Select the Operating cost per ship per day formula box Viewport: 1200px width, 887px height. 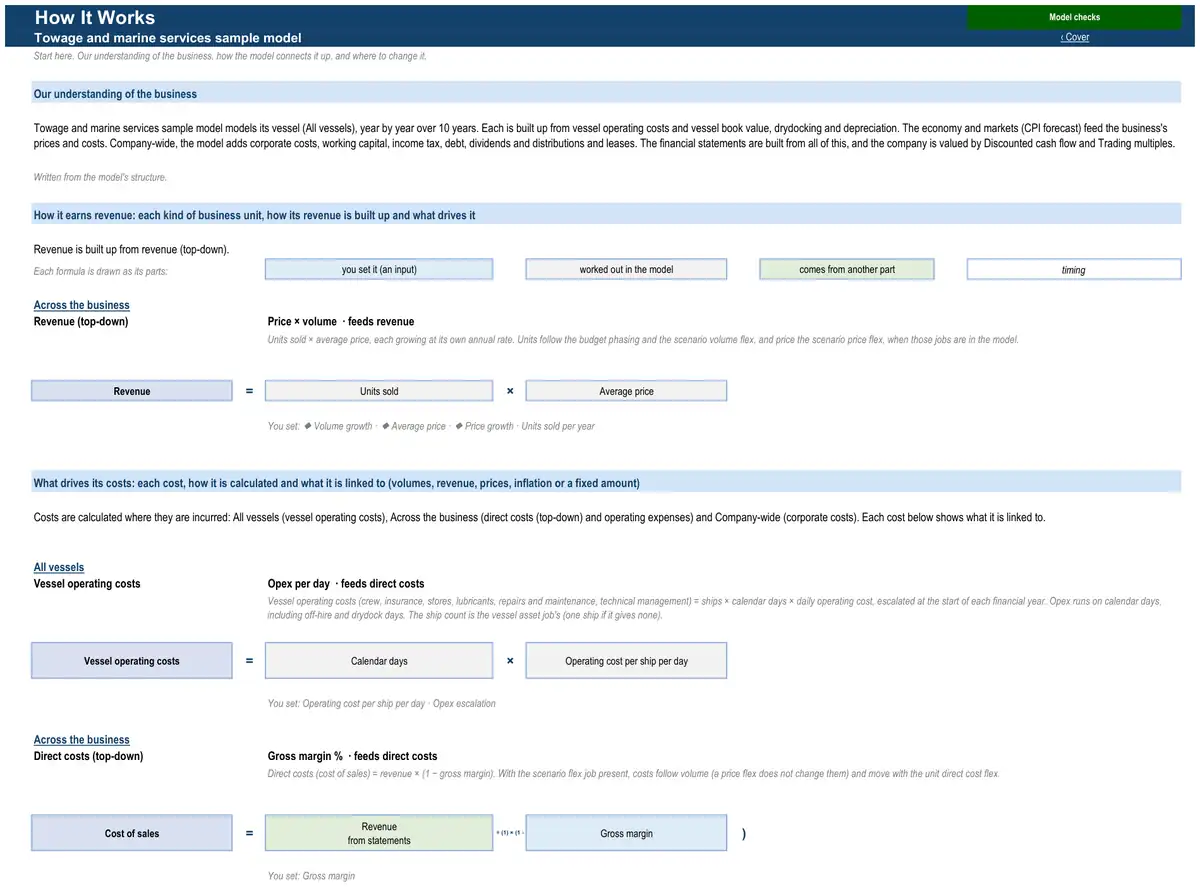[626, 661]
